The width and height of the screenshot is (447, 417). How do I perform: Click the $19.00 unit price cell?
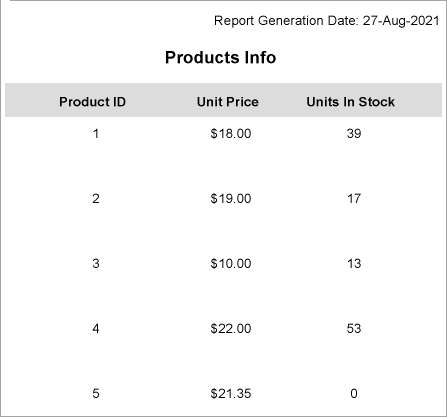(x=231, y=199)
